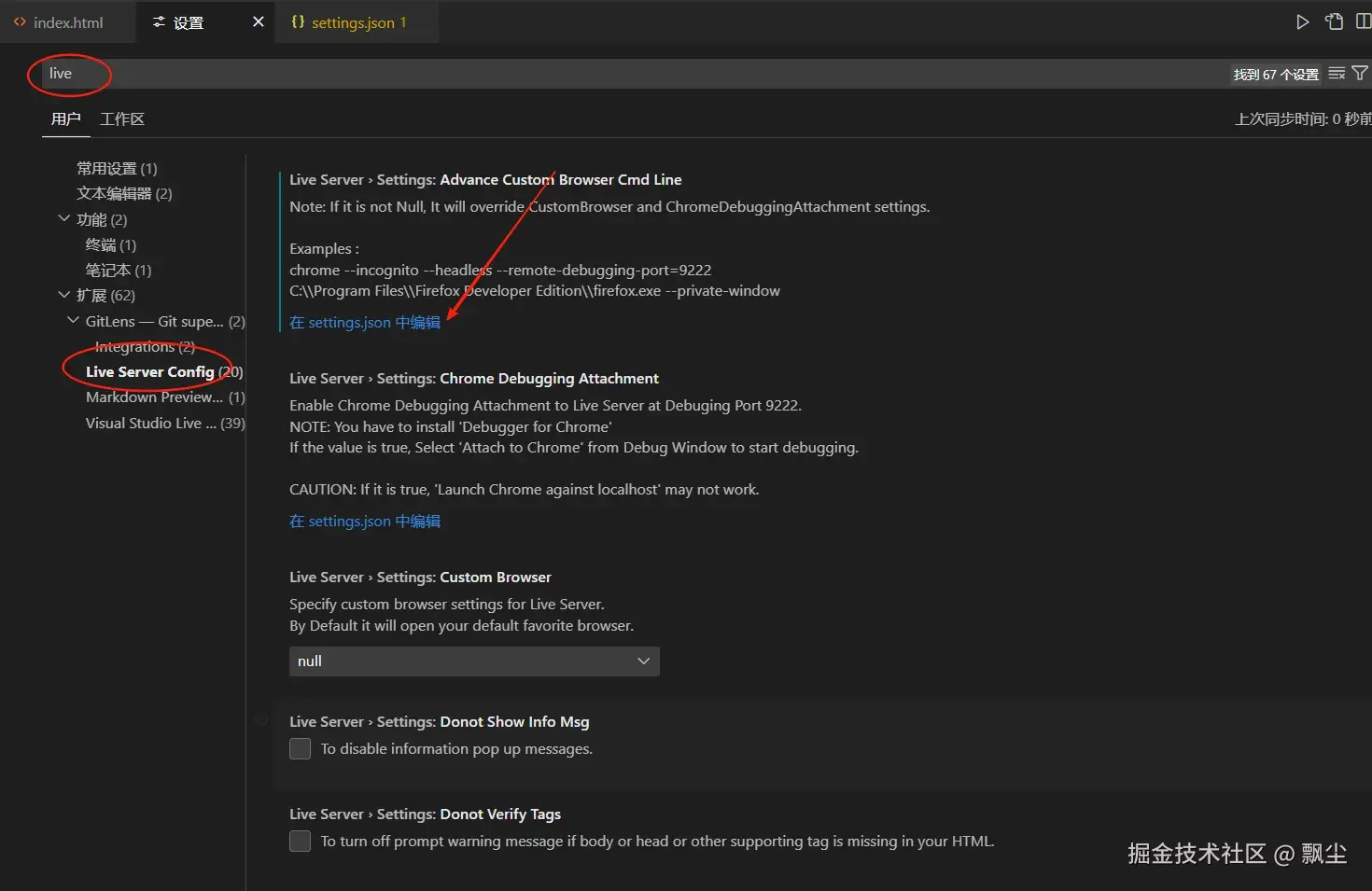Collapse the 功能 (2) tree node

[63, 219]
